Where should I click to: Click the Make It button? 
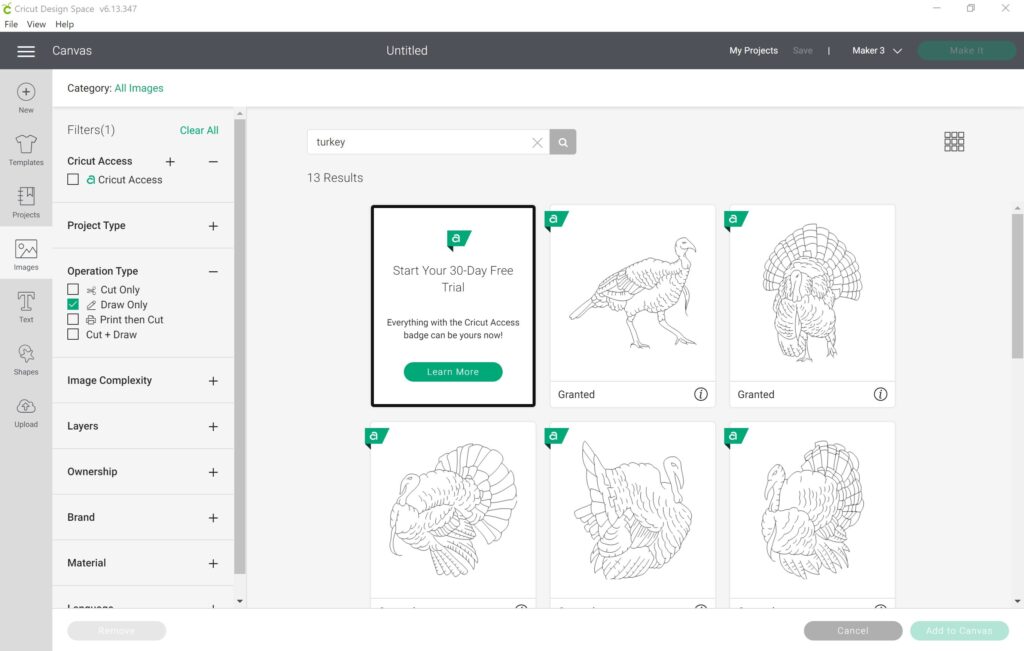tap(967, 51)
